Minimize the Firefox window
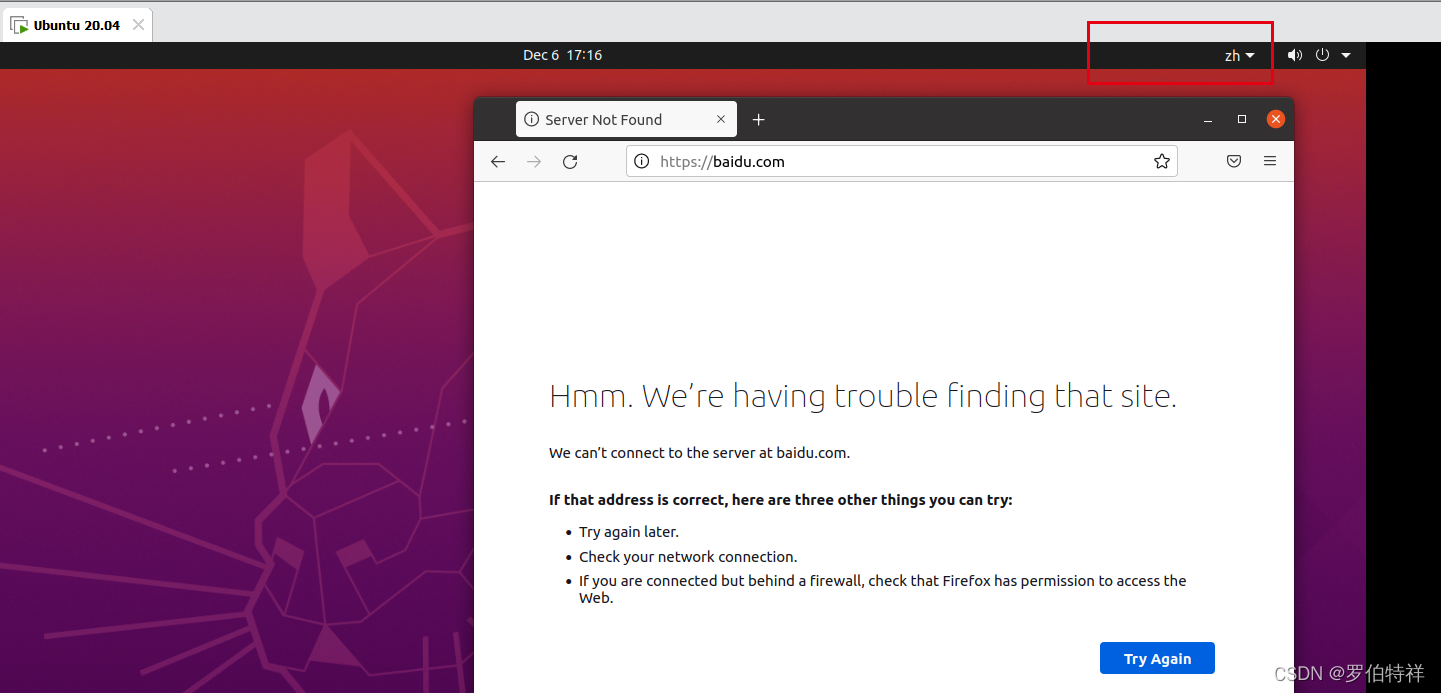Image resolution: width=1441 pixels, height=693 pixels. click(x=1208, y=119)
